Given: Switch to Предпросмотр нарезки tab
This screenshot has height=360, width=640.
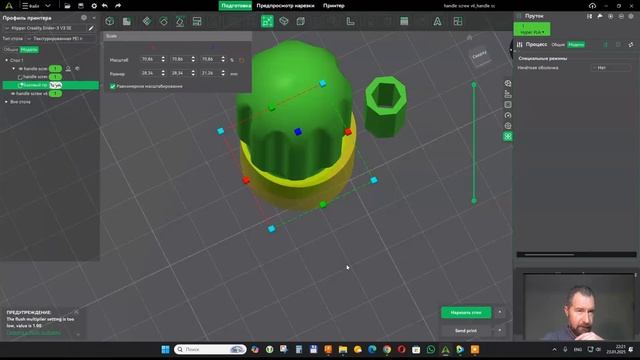Looking at the screenshot, I should point(285,6).
